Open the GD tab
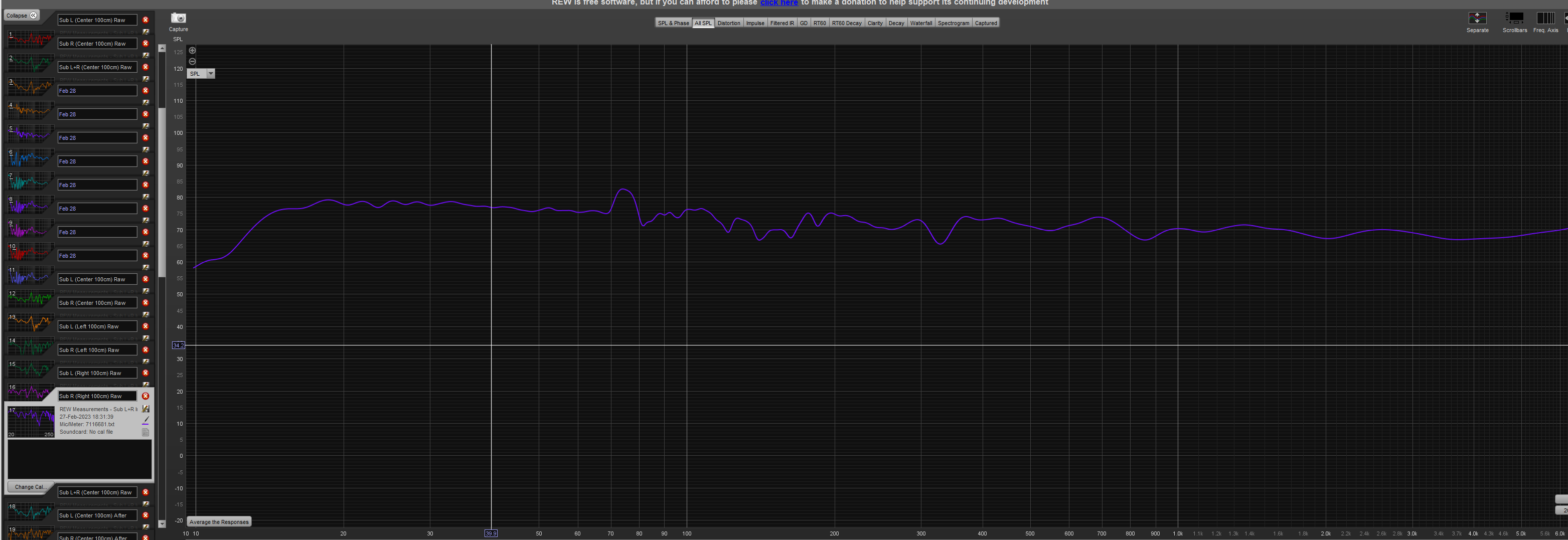The width and height of the screenshot is (1568, 540). (804, 23)
